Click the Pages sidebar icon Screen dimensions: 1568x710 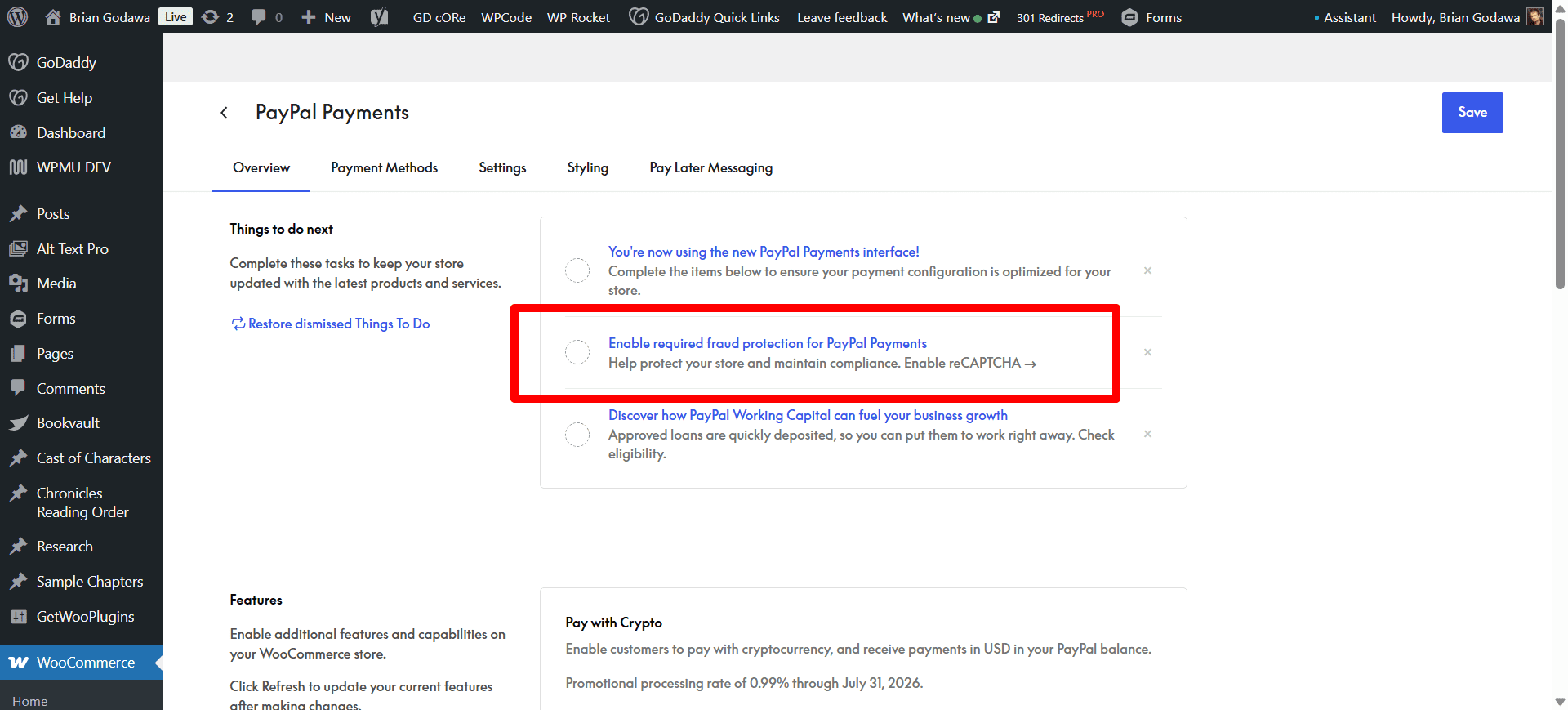[18, 354]
